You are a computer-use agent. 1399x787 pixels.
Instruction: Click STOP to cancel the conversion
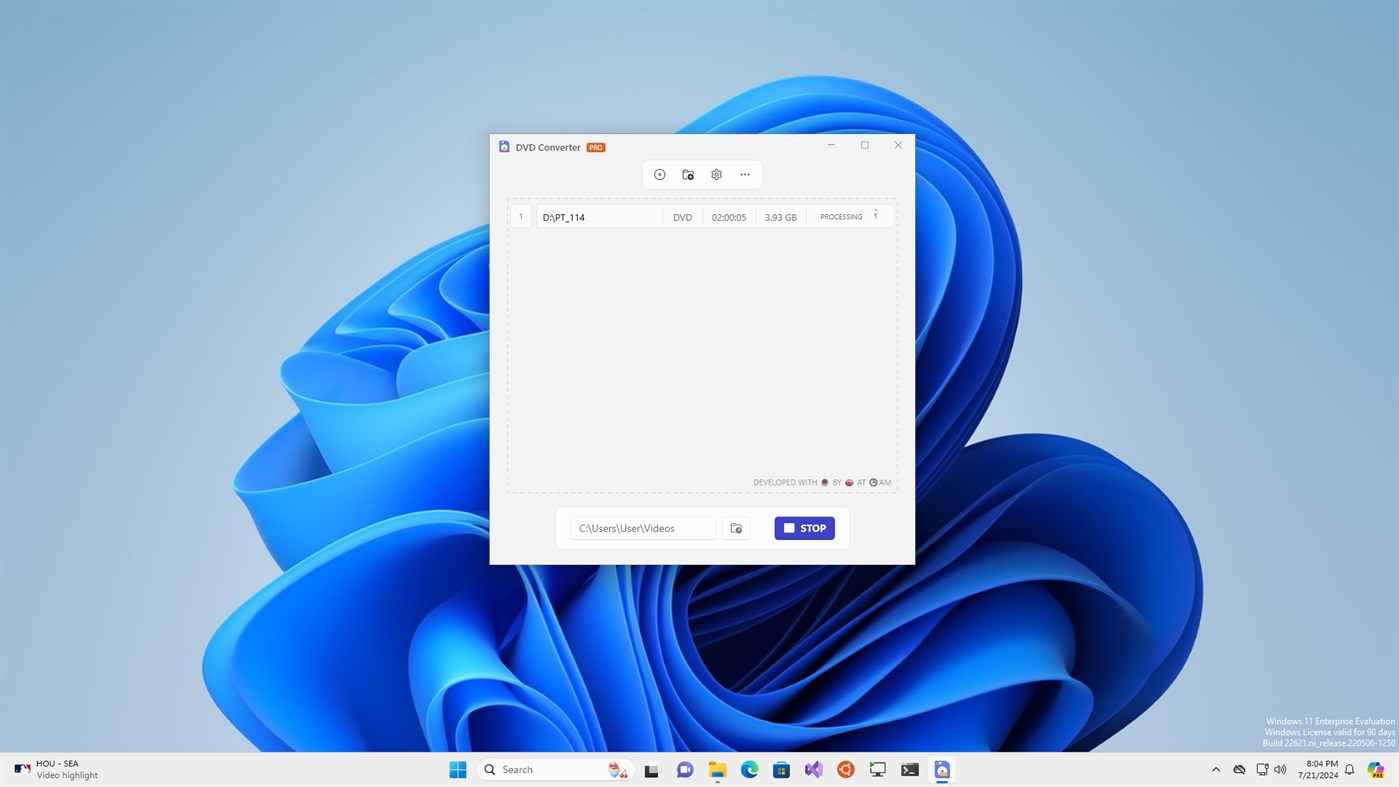tap(804, 528)
